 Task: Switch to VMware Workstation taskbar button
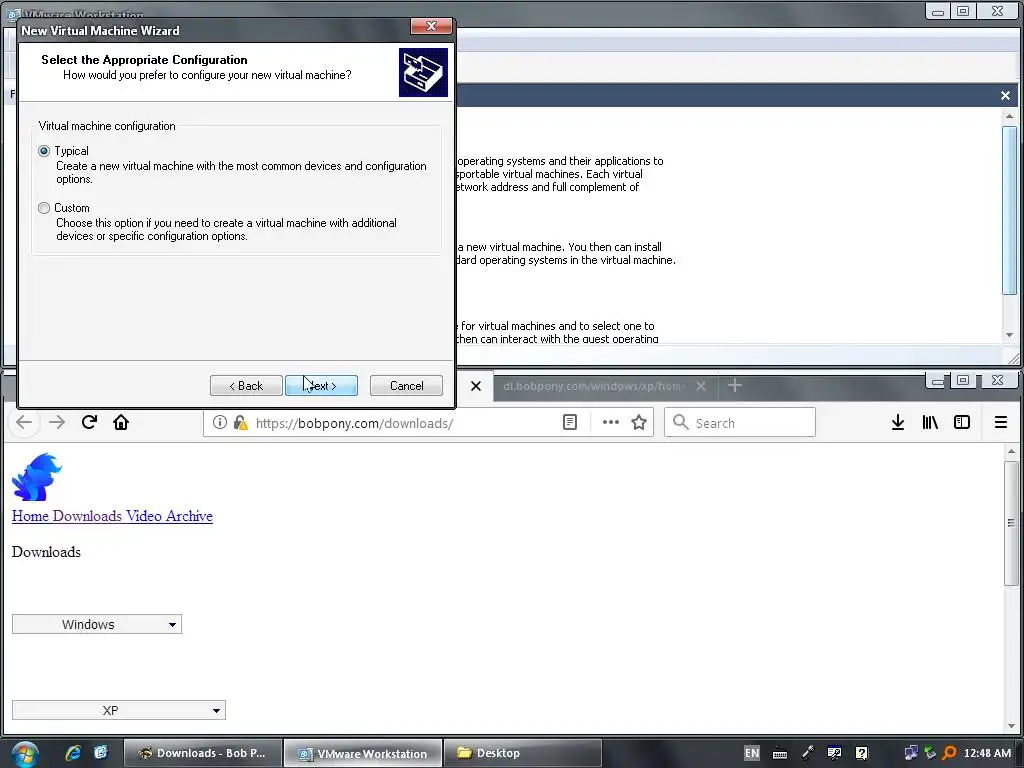click(363, 753)
